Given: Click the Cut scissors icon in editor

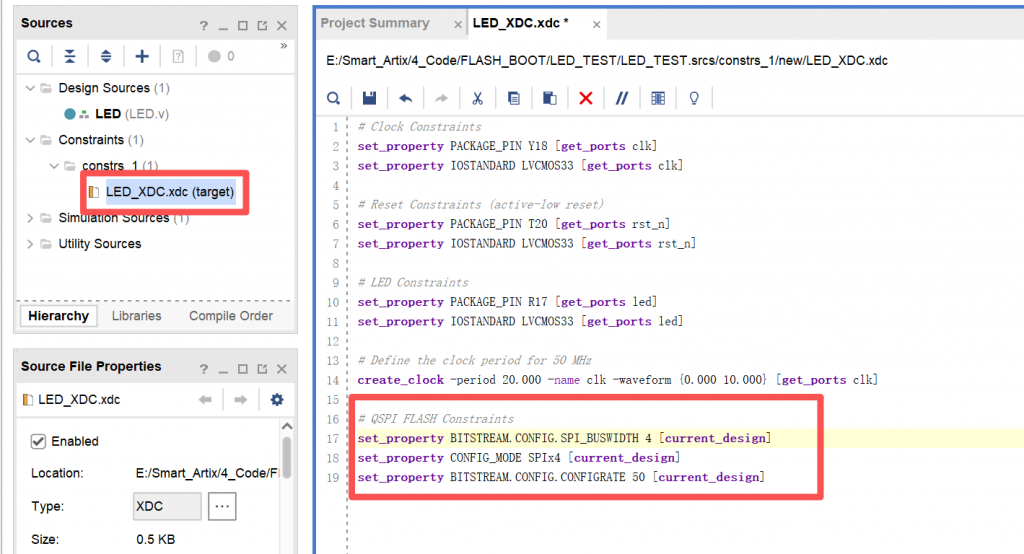Looking at the screenshot, I should click(477, 98).
